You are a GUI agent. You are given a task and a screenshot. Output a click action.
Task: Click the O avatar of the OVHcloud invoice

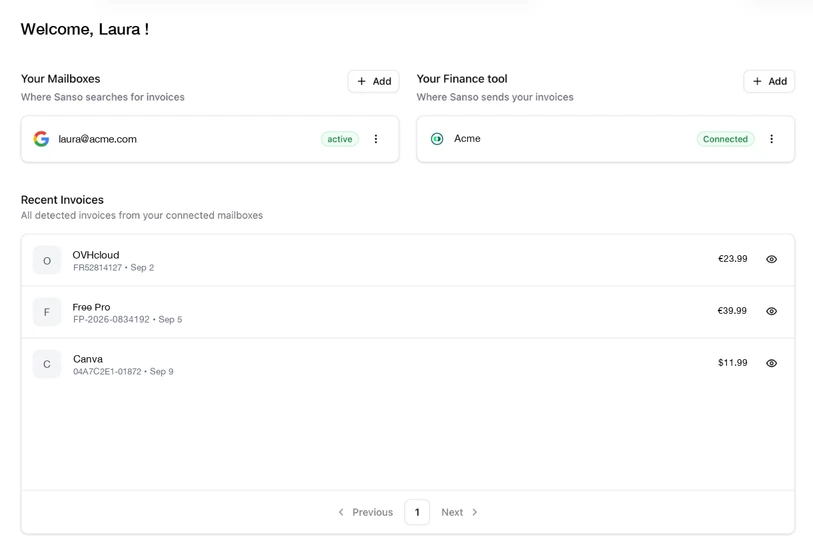(x=47, y=260)
